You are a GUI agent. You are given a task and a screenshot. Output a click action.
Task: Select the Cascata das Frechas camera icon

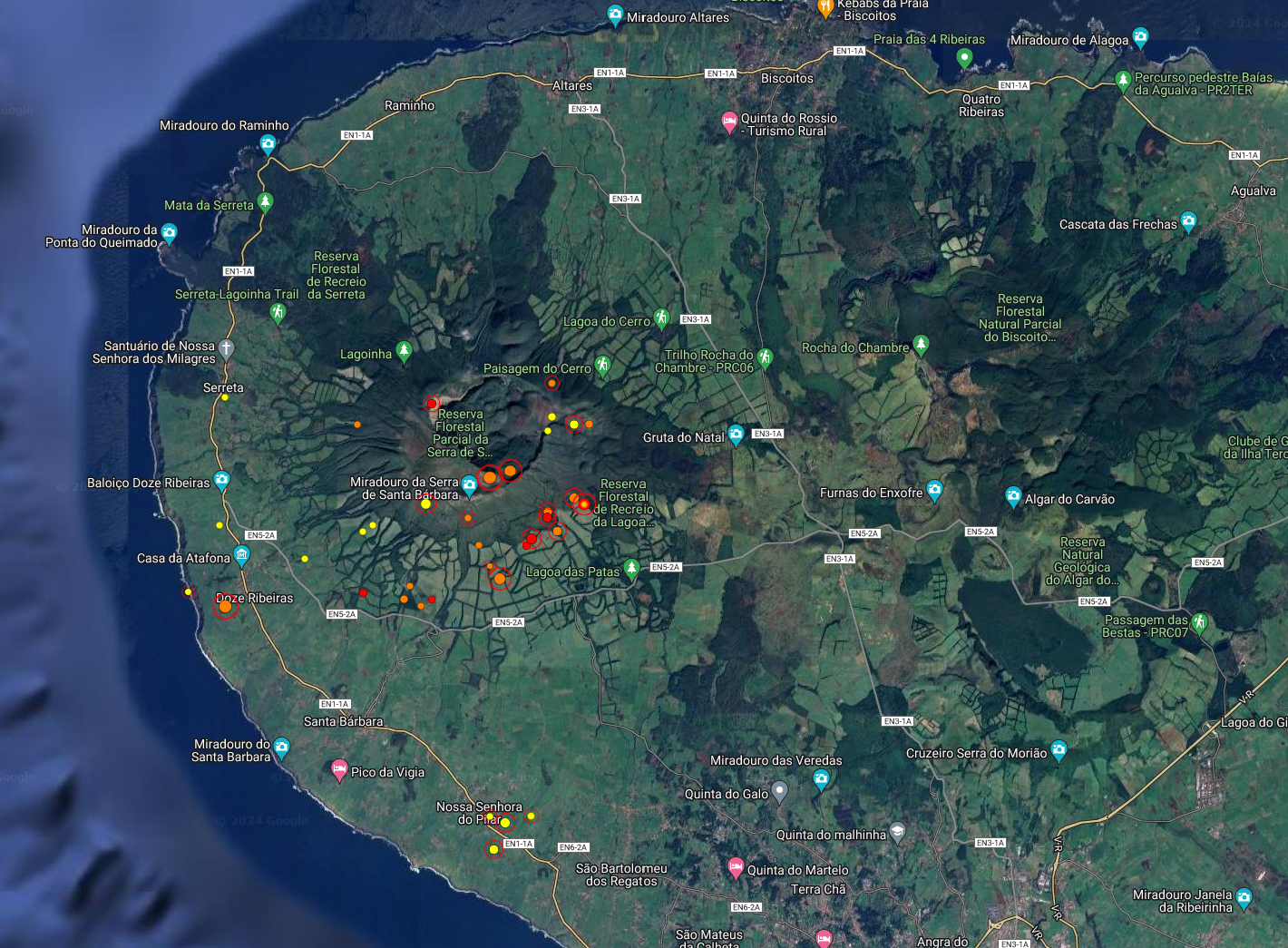(1188, 221)
